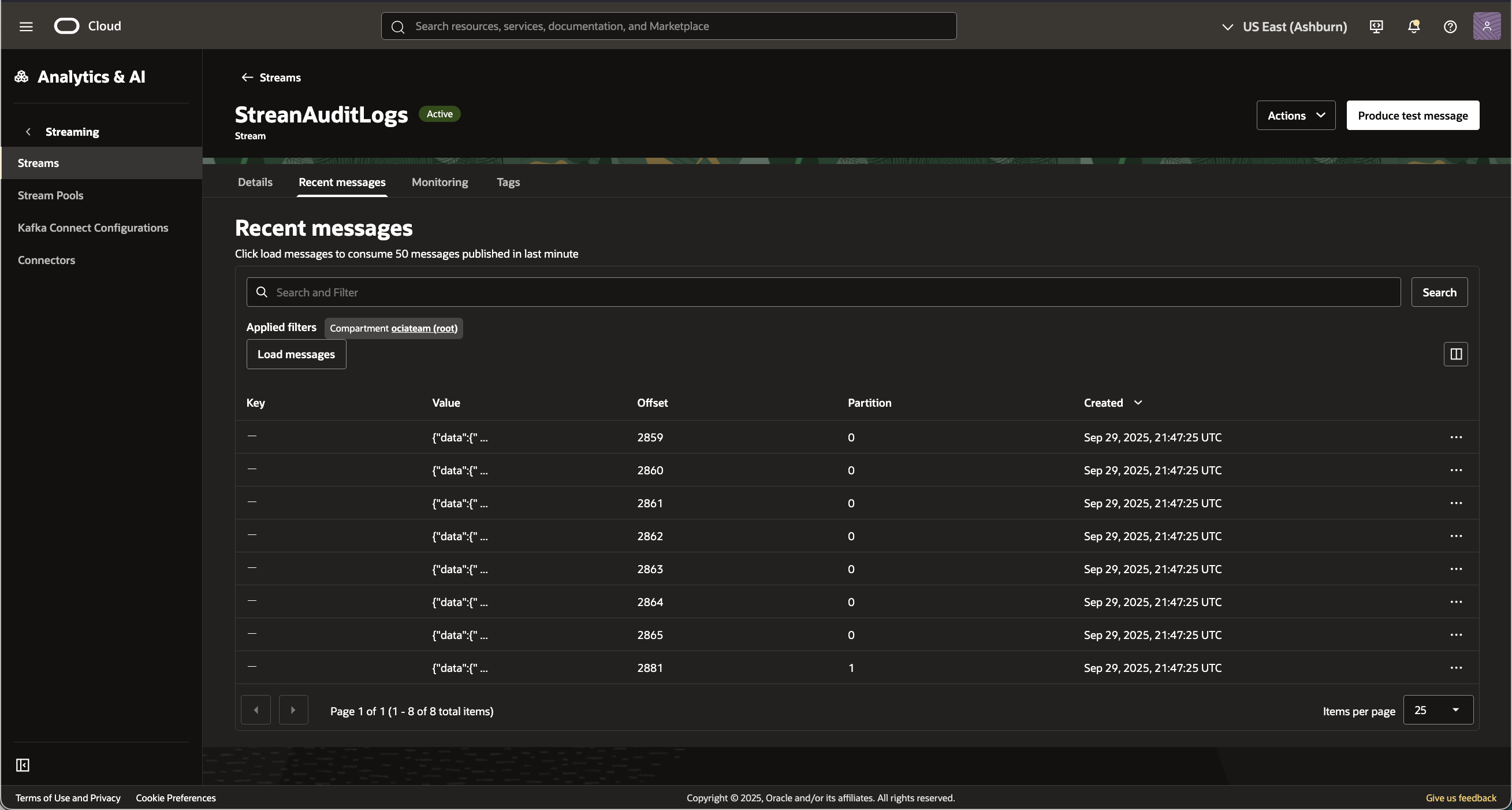Switch to the Monitoring tab
This screenshot has height=810, width=1512.
click(439, 182)
